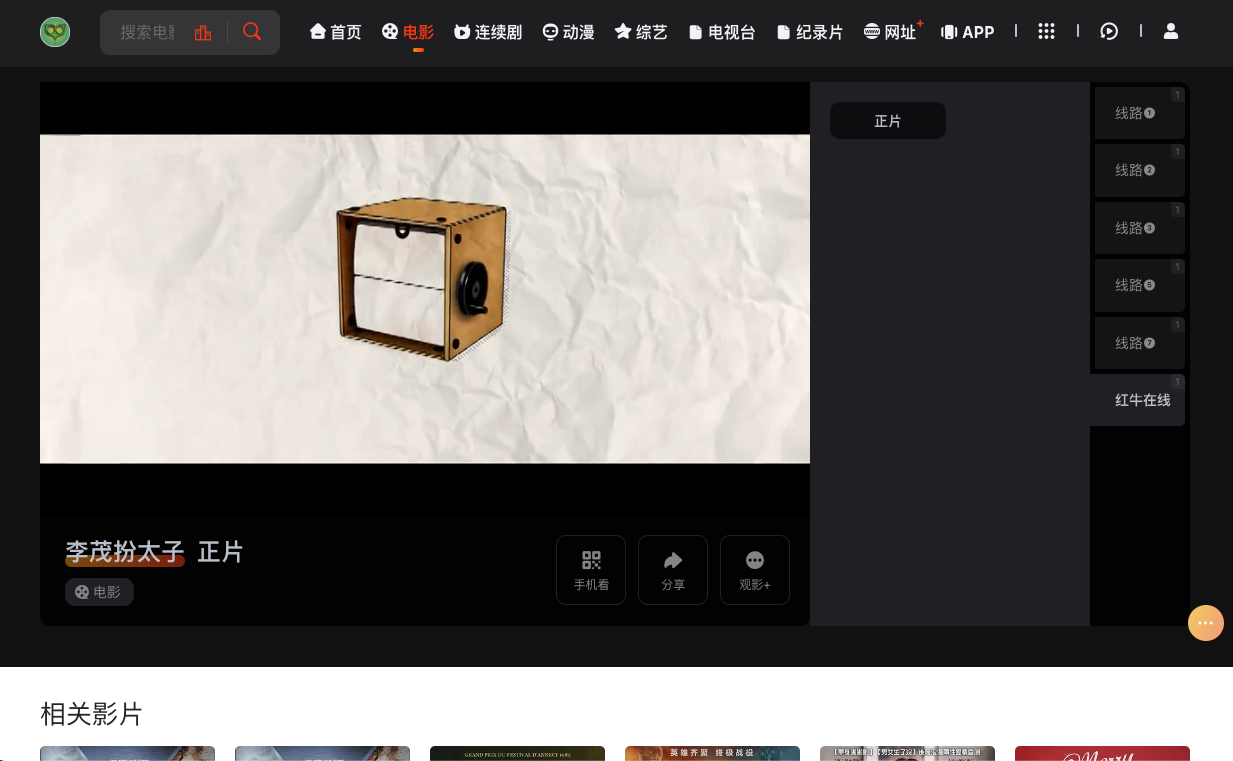
Task: Click the play history circle icon
Action: coord(1109,32)
